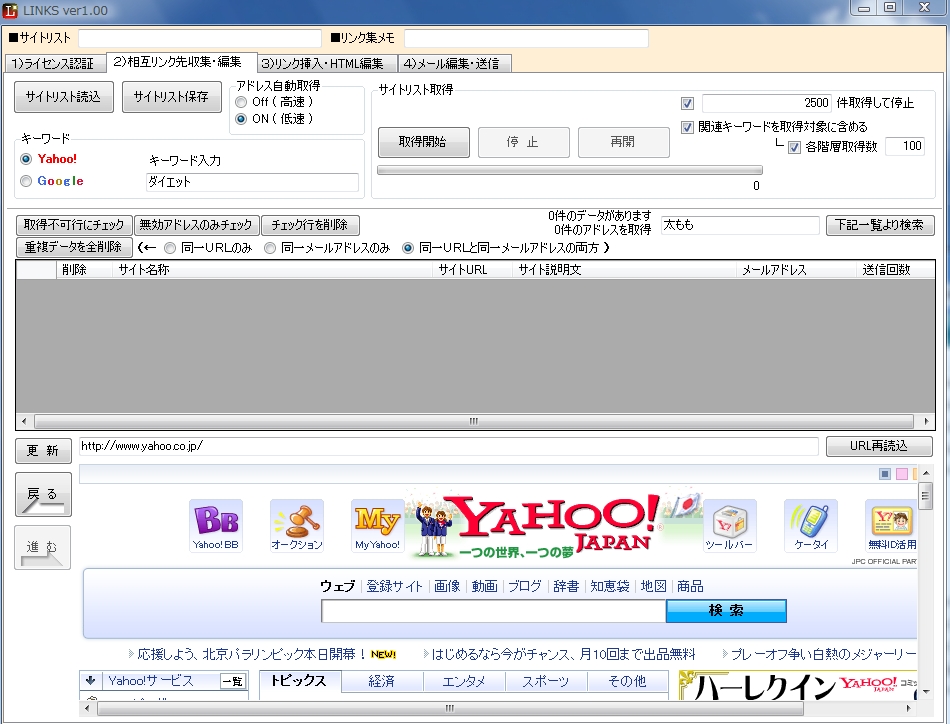Click the サイトリスト保存 button

pos(171,97)
